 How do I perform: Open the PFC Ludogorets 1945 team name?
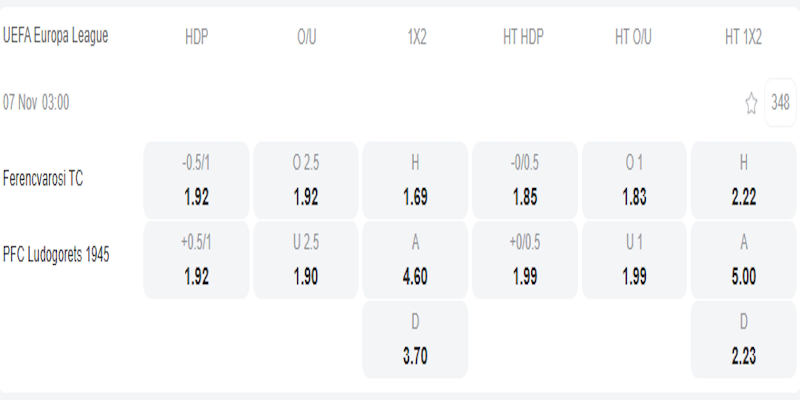tap(56, 254)
